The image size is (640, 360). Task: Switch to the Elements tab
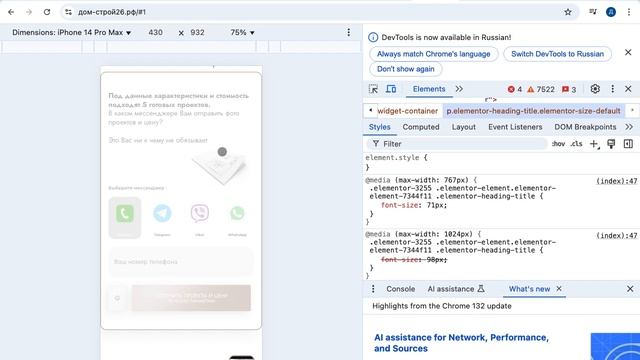[429, 89]
